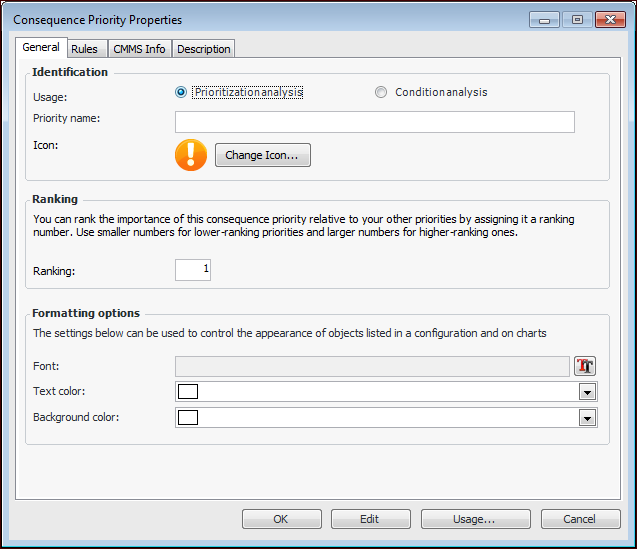
Task: Click the Text color white swatch
Action: coord(188,392)
